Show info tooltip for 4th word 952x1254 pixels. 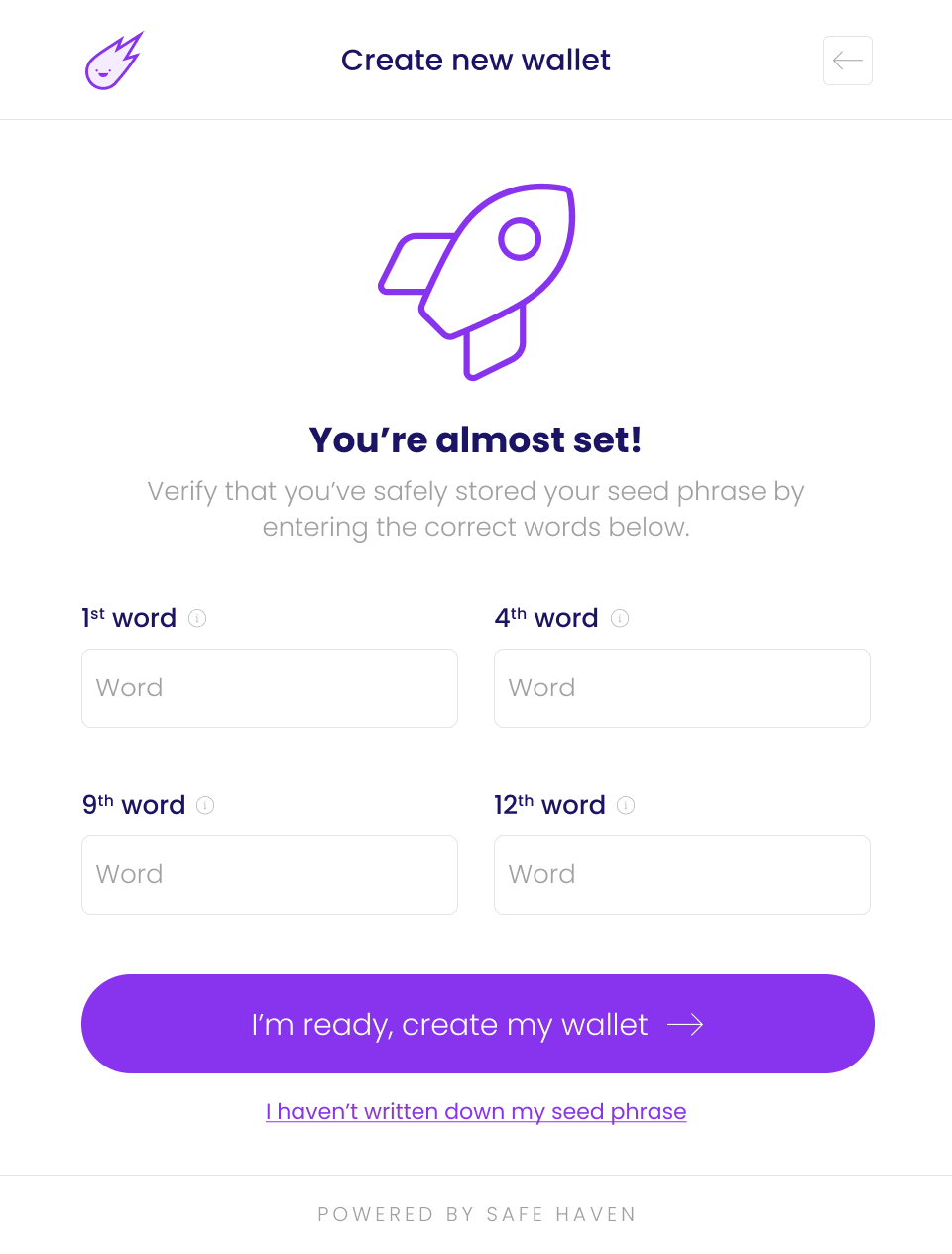pos(620,618)
